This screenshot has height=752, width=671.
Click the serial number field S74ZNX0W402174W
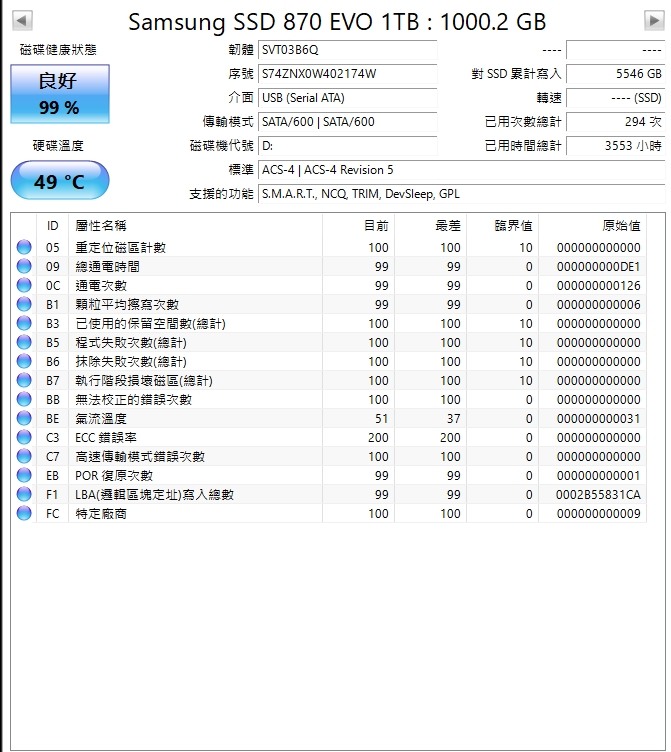[347, 74]
